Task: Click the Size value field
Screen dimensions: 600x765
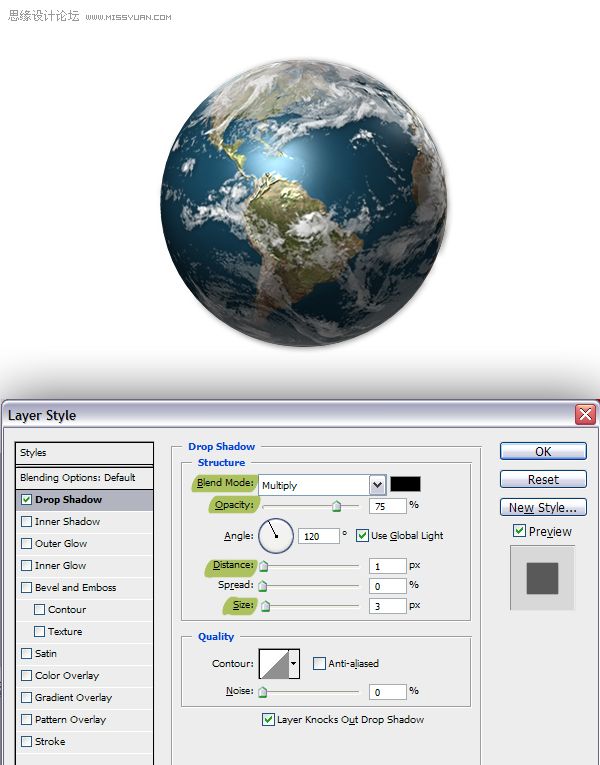Action: coord(387,606)
